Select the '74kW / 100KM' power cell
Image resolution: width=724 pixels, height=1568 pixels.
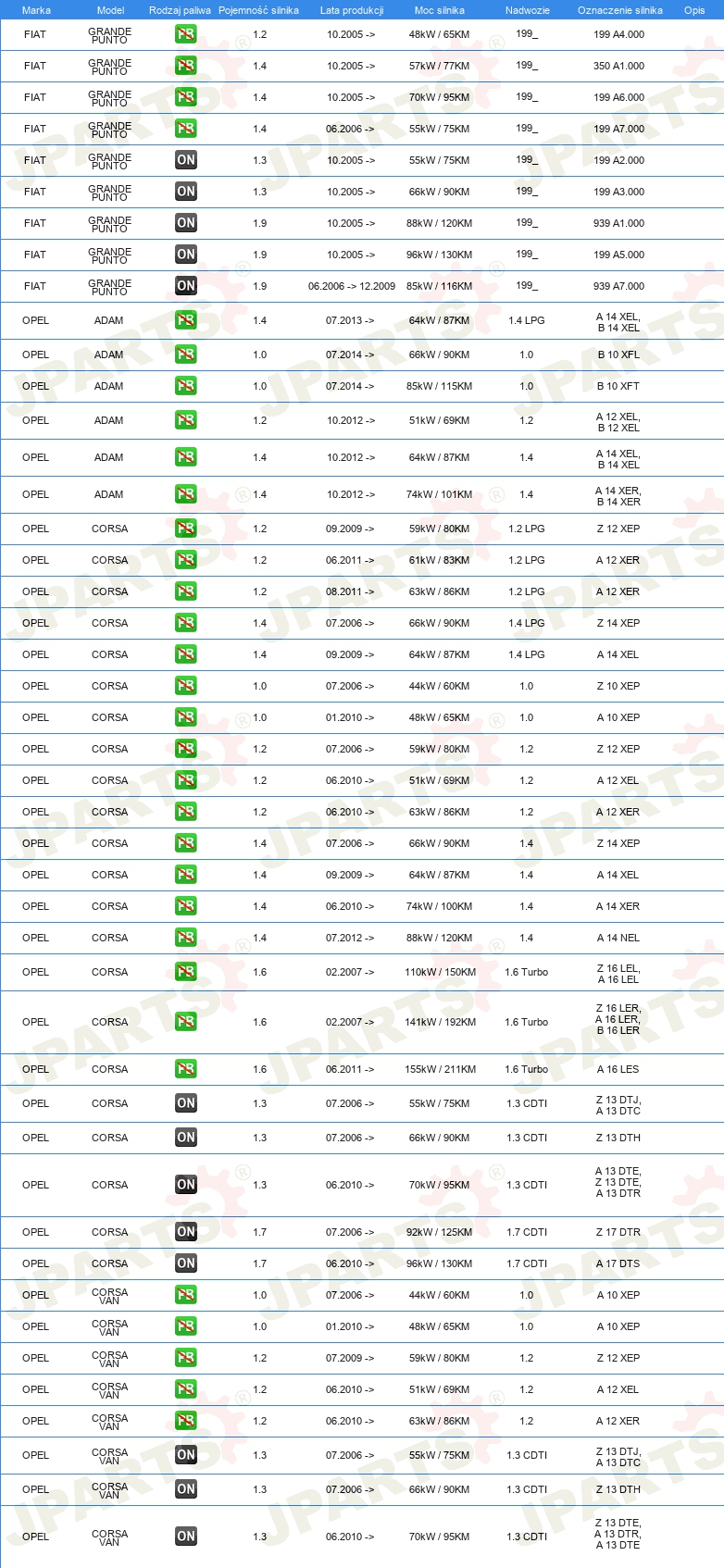coord(440,906)
